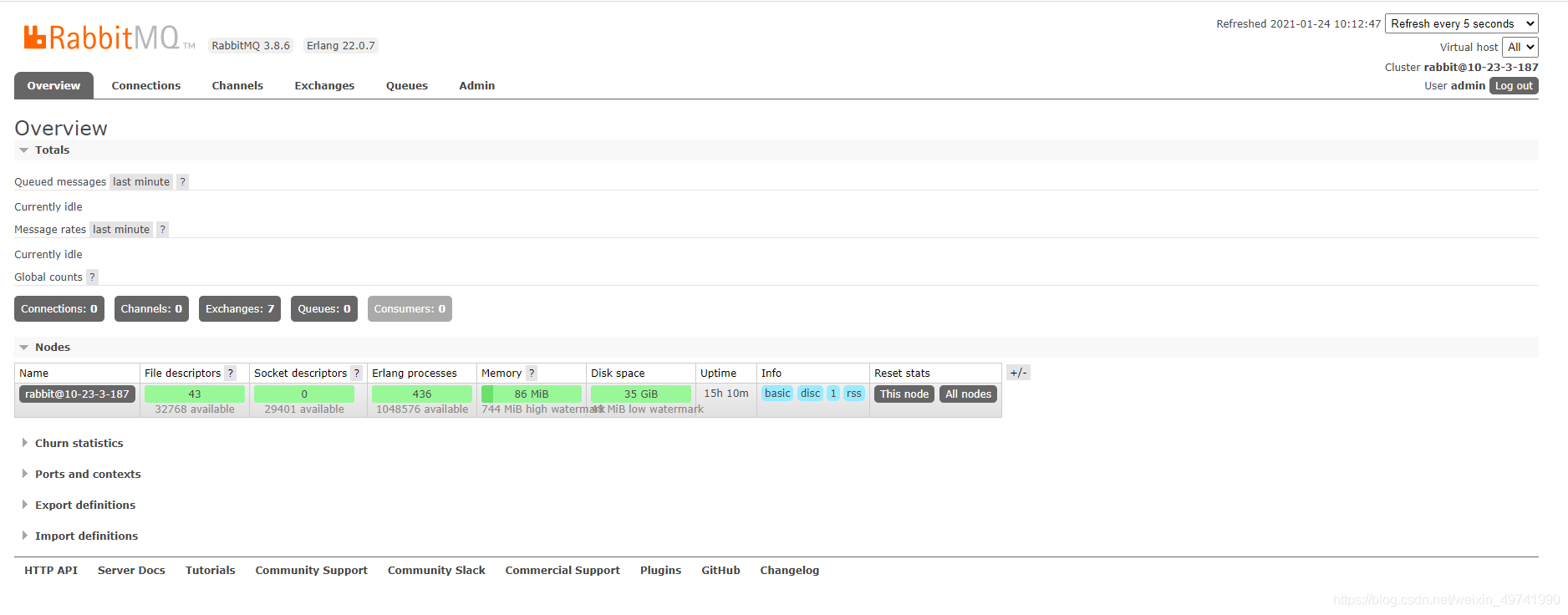Open Message rates help question mark
This screenshot has width=1568, height=615.
pos(162,230)
